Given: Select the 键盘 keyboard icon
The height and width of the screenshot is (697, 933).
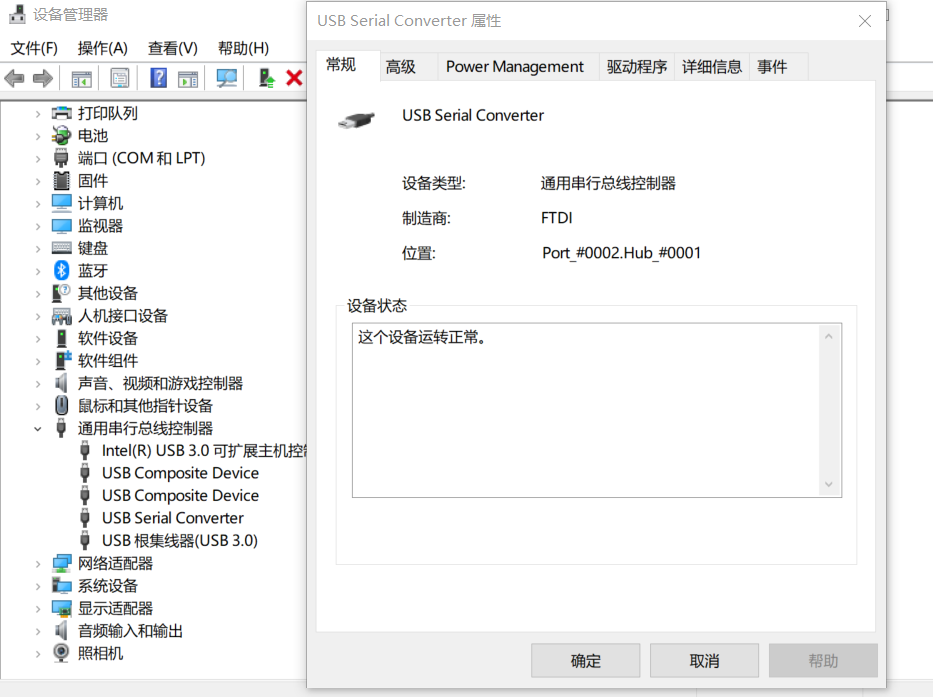Looking at the screenshot, I should click(61, 248).
